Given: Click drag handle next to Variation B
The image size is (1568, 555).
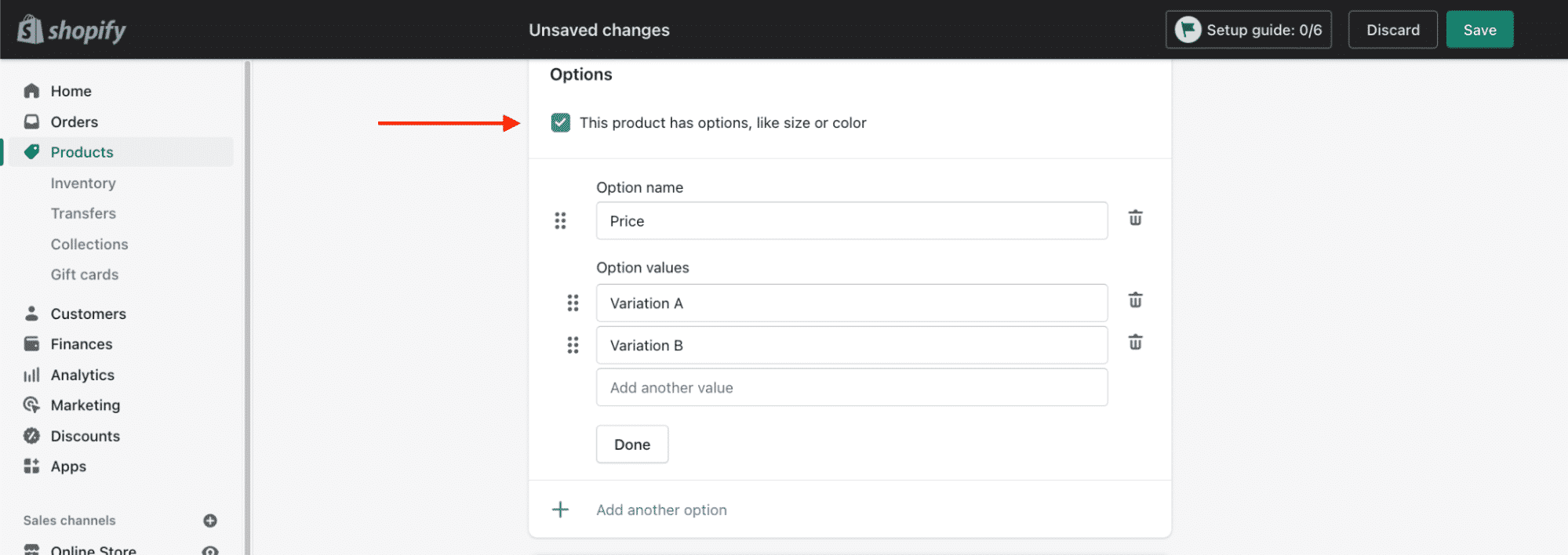Looking at the screenshot, I should click(573, 346).
